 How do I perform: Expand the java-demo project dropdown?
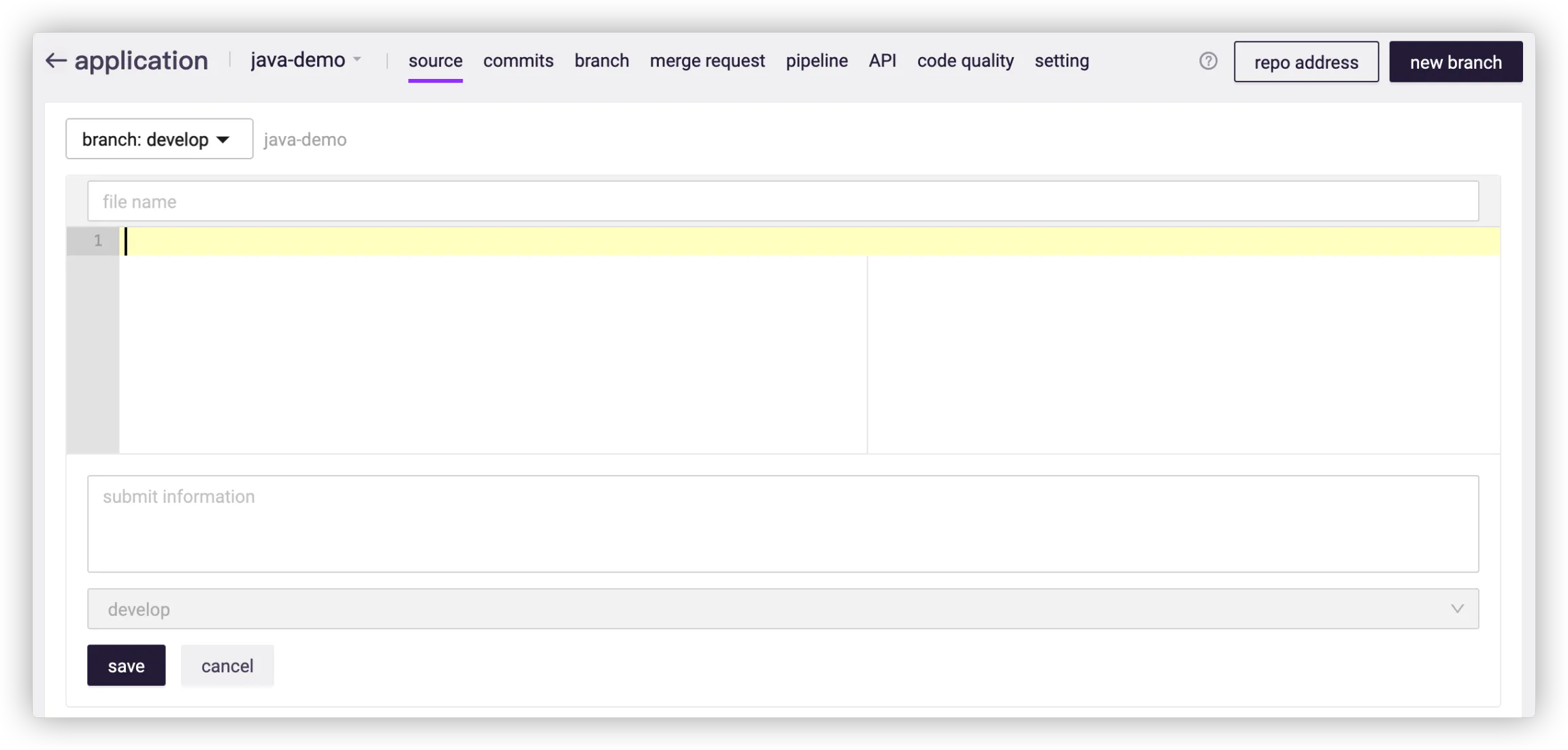pyautogui.click(x=306, y=61)
